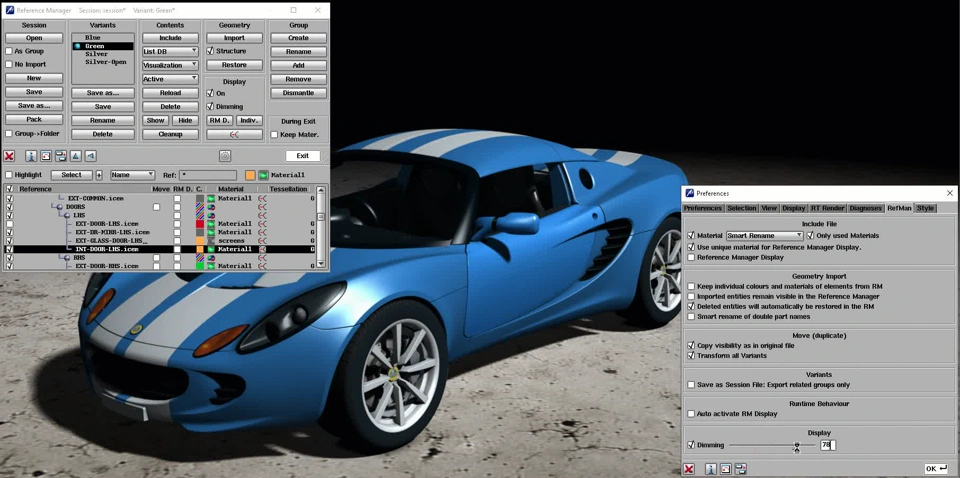Click material sphere icon on LHS row

(211, 215)
